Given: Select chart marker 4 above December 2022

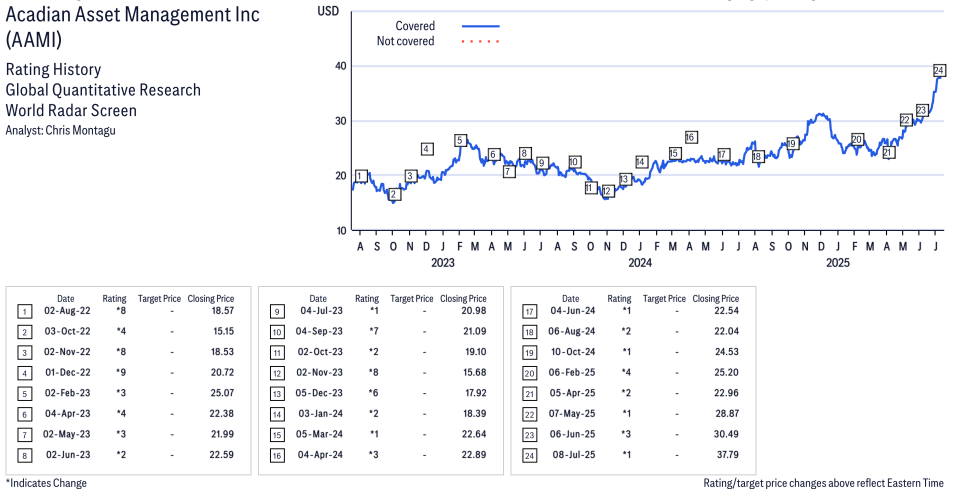Looking at the screenshot, I should coord(427,149).
